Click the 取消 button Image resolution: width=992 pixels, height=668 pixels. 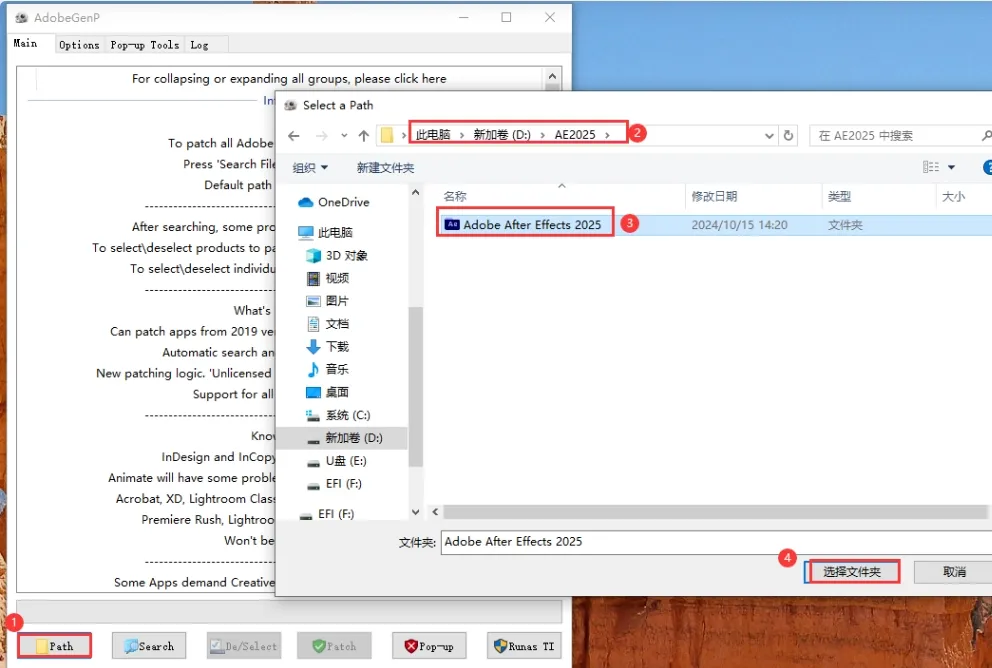[x=953, y=571]
